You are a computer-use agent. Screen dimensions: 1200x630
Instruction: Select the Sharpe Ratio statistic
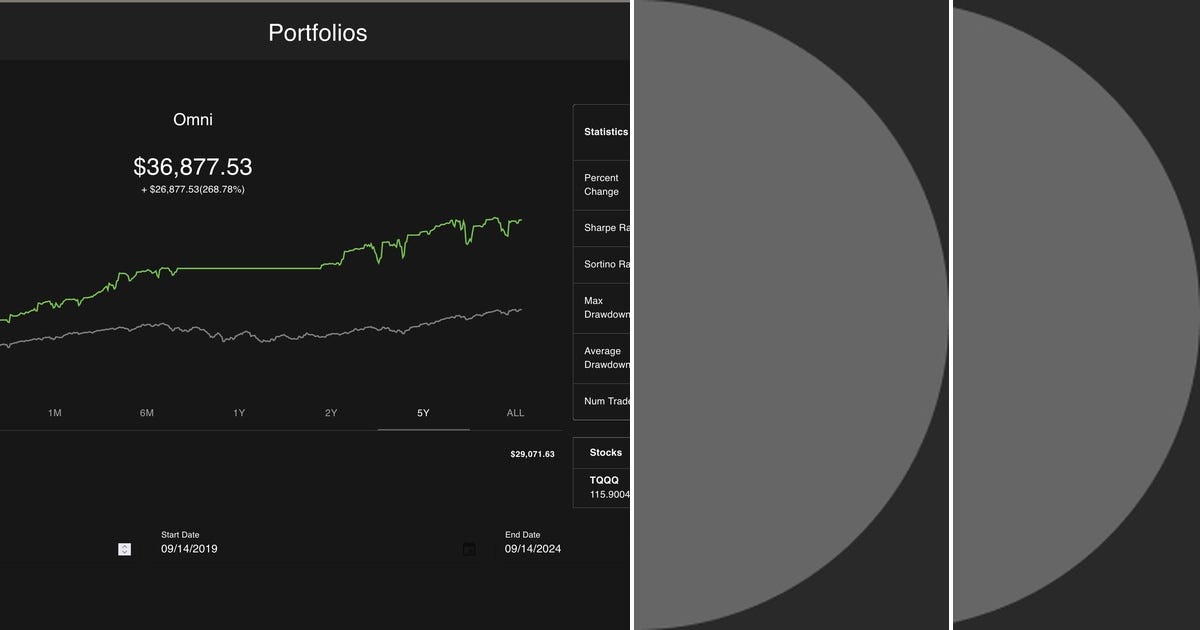[605, 227]
